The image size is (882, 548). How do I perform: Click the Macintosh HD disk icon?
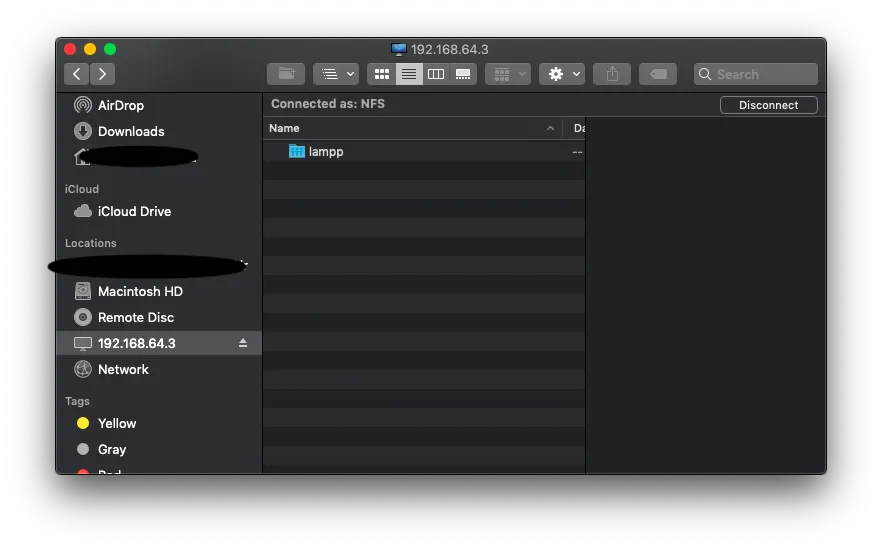pyautogui.click(x=83, y=291)
